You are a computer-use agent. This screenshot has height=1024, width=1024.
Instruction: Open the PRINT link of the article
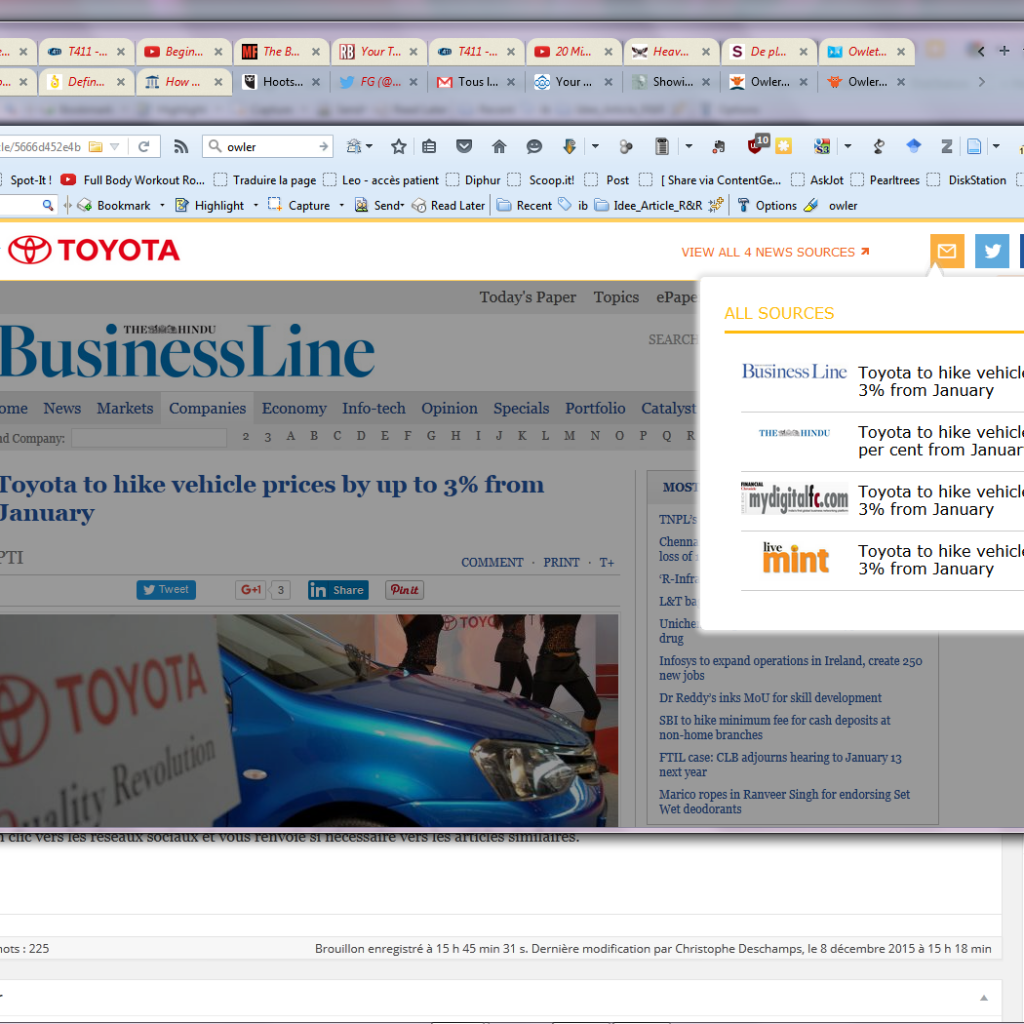[561, 562]
